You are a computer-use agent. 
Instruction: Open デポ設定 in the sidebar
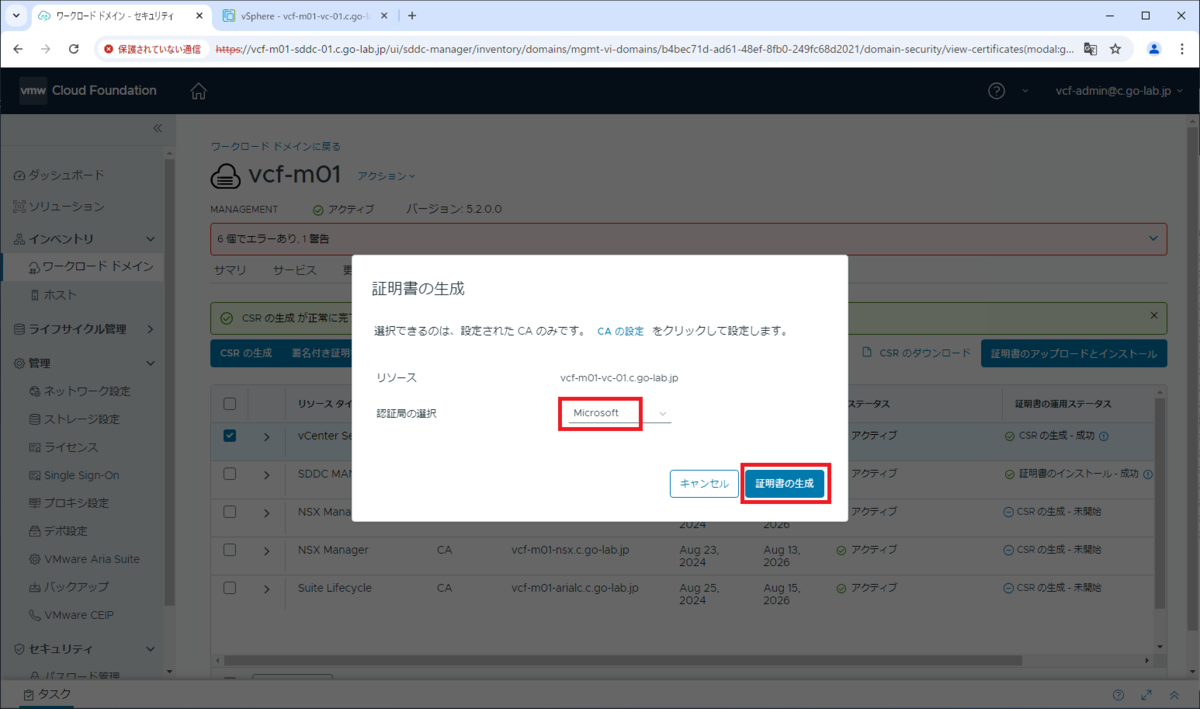[x=65, y=531]
